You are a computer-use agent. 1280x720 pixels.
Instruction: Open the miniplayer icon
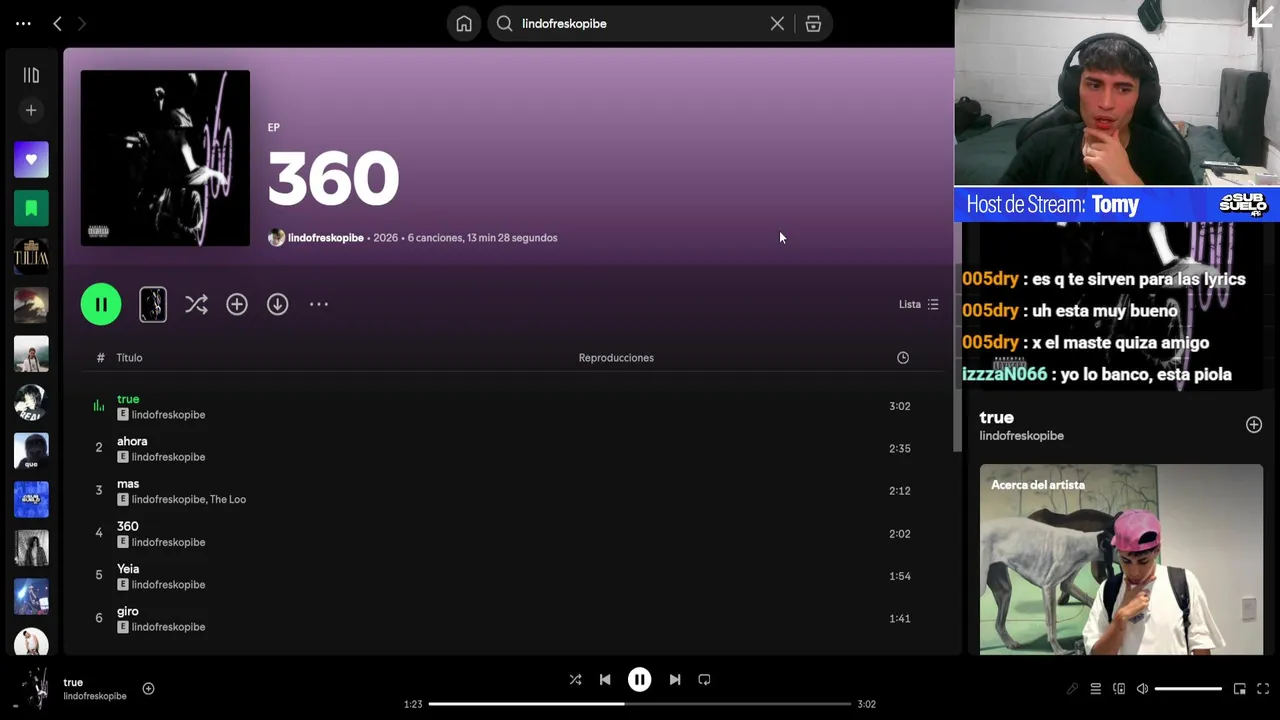coord(1240,689)
